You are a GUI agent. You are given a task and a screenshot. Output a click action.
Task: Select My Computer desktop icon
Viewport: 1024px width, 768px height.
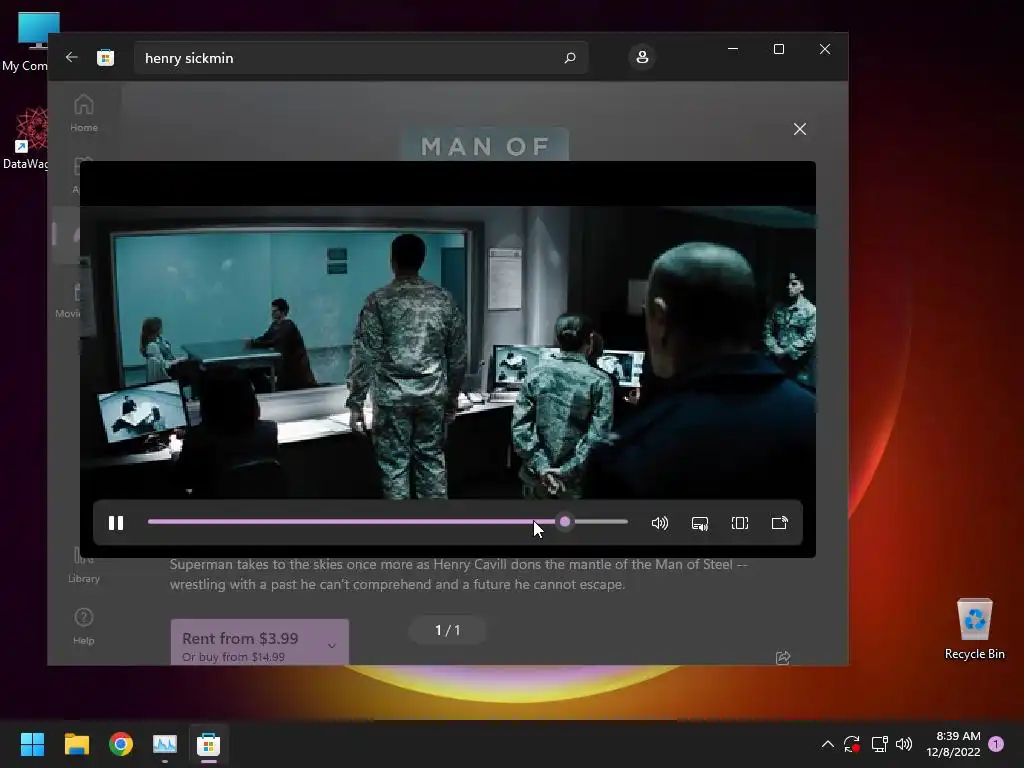pos(25,42)
